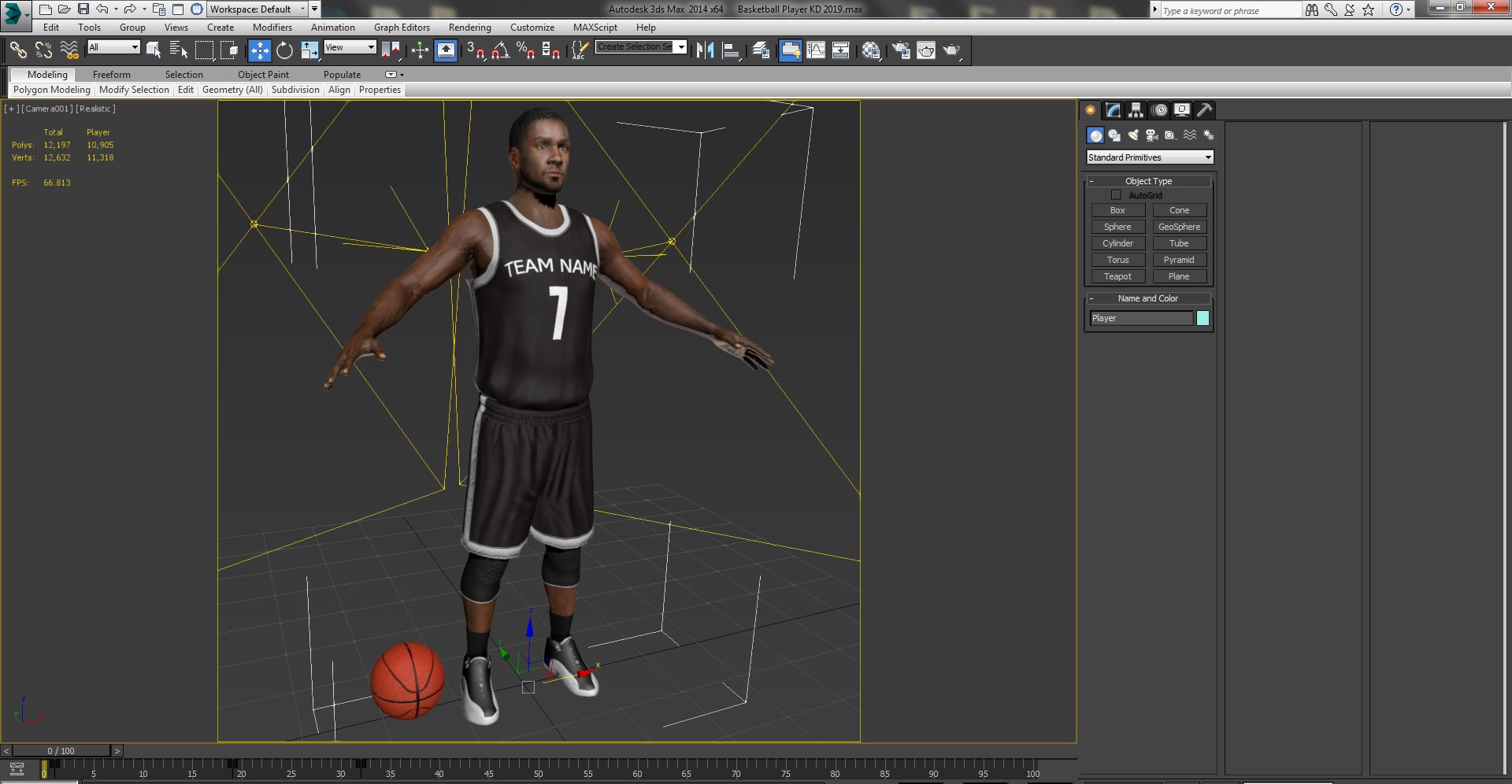This screenshot has width=1512, height=784.
Task: Open the Modifiers menu
Action: coord(272,28)
